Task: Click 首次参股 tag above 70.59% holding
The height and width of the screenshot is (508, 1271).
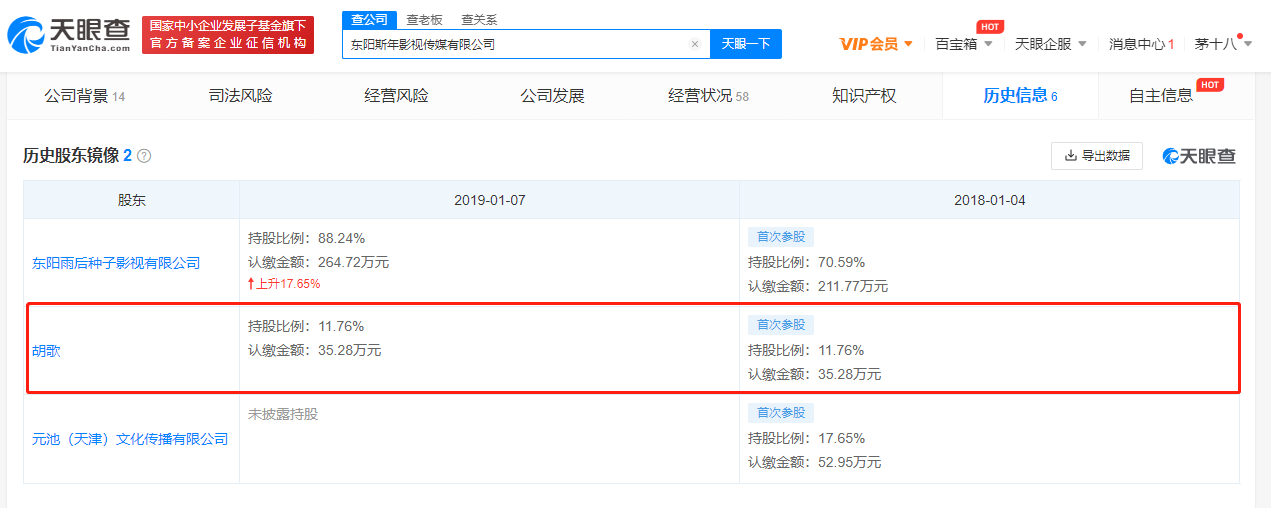Action: click(781, 237)
